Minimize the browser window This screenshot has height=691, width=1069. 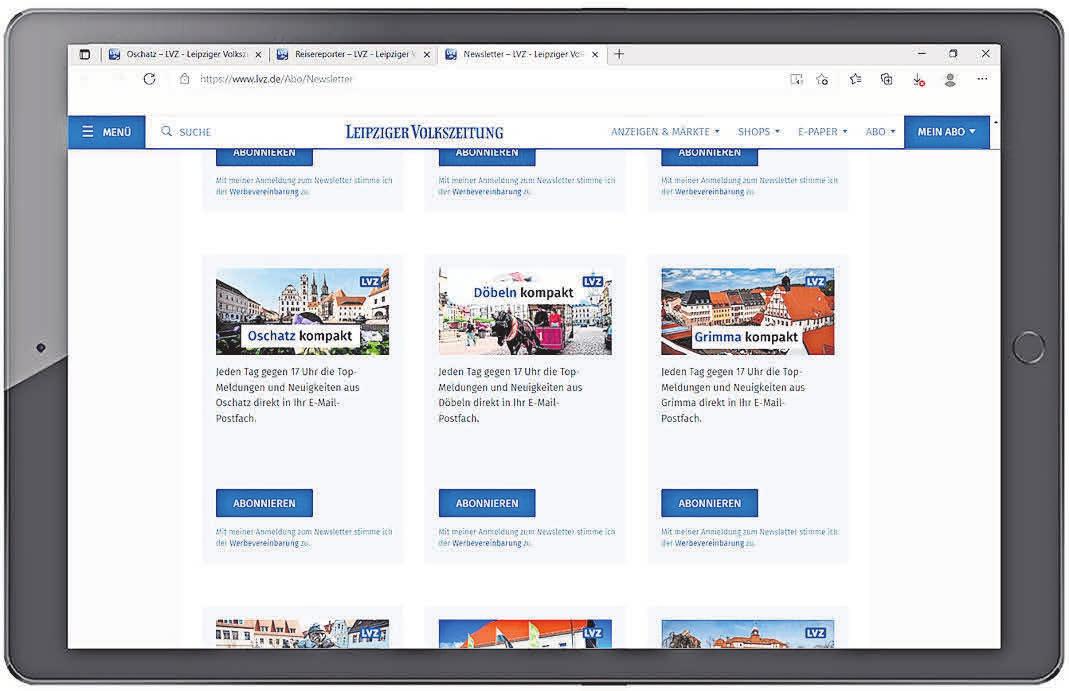922,53
